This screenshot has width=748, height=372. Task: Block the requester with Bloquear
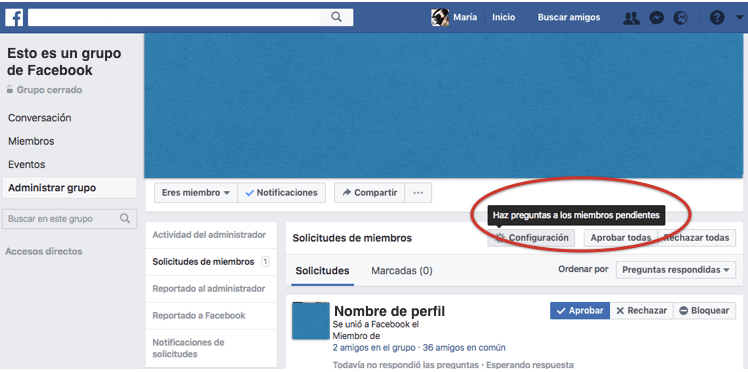(704, 310)
